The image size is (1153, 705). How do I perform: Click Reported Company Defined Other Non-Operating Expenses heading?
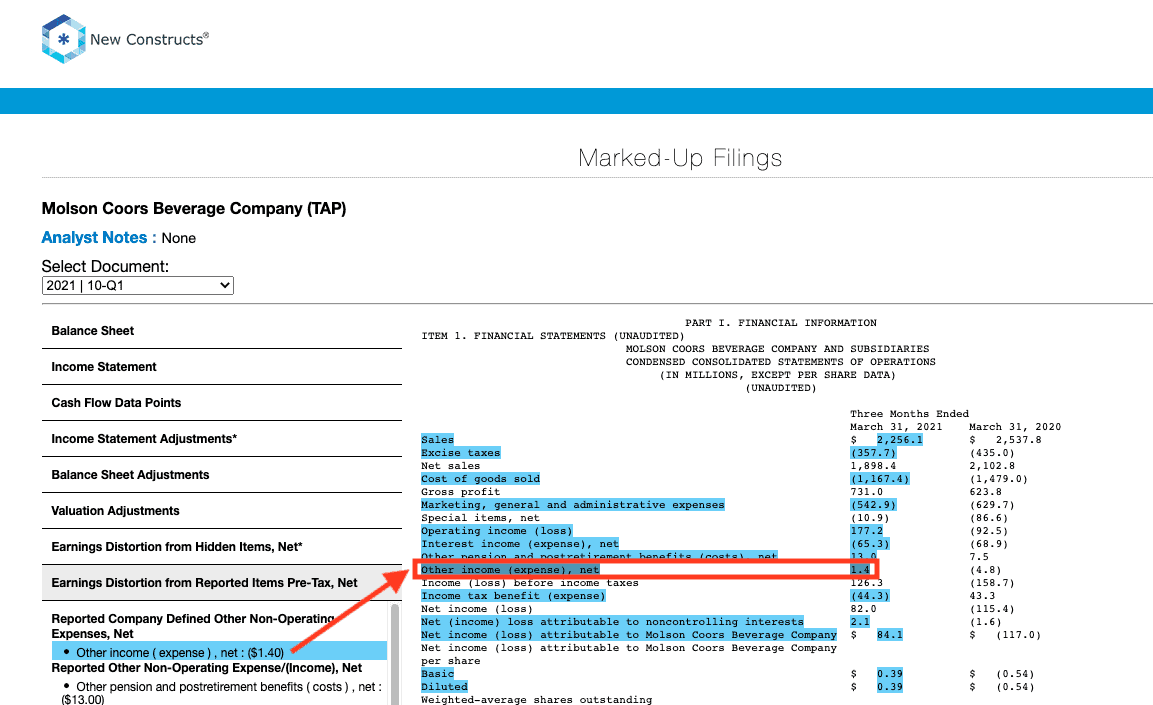193,626
